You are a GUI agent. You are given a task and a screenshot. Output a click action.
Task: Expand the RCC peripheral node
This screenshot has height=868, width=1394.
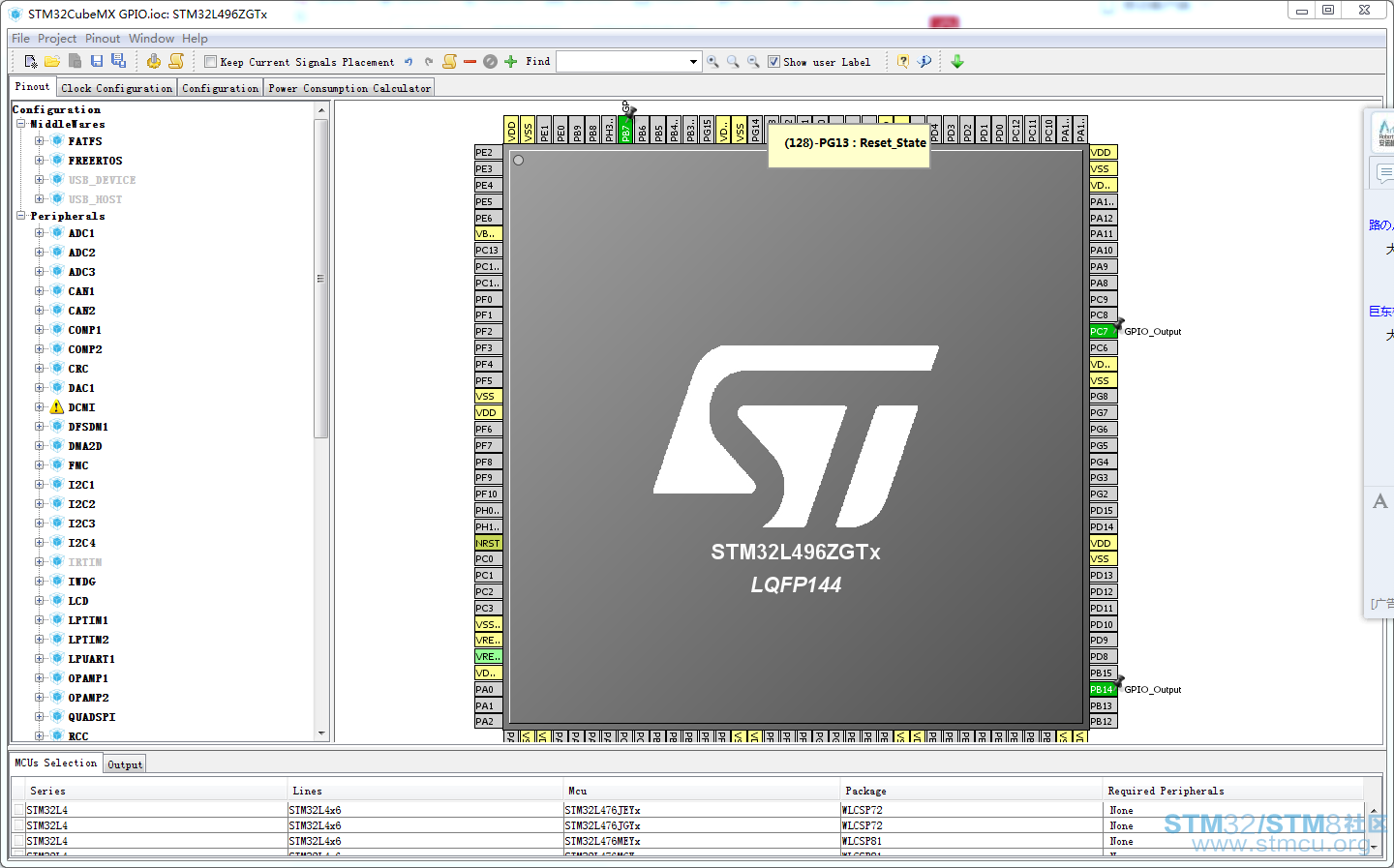[40, 736]
